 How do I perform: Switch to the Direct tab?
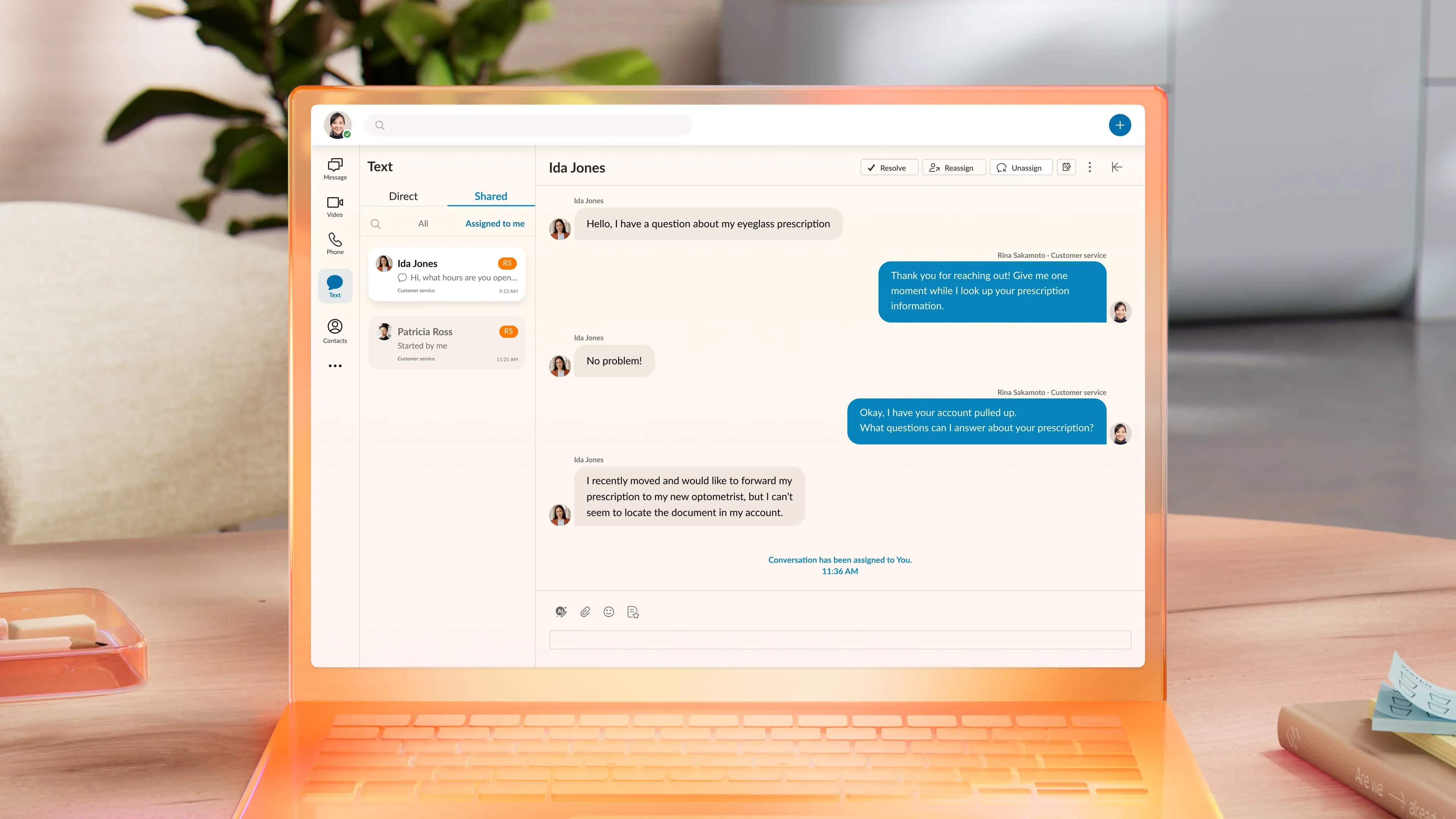click(x=403, y=196)
